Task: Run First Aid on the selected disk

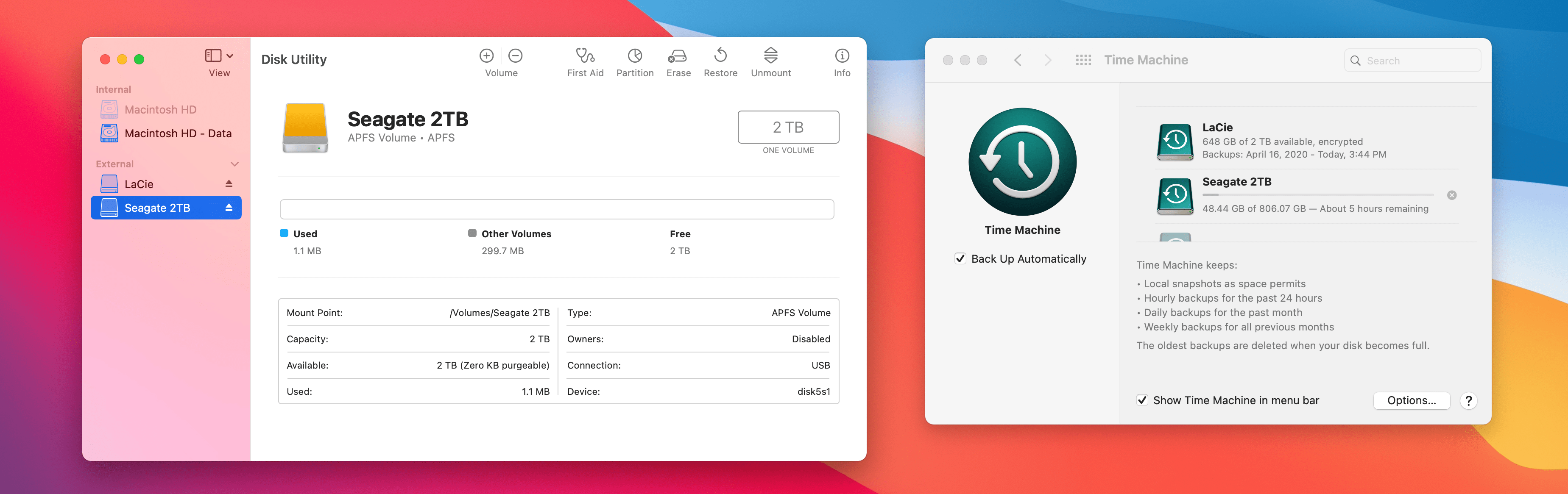Action: pyautogui.click(x=585, y=60)
